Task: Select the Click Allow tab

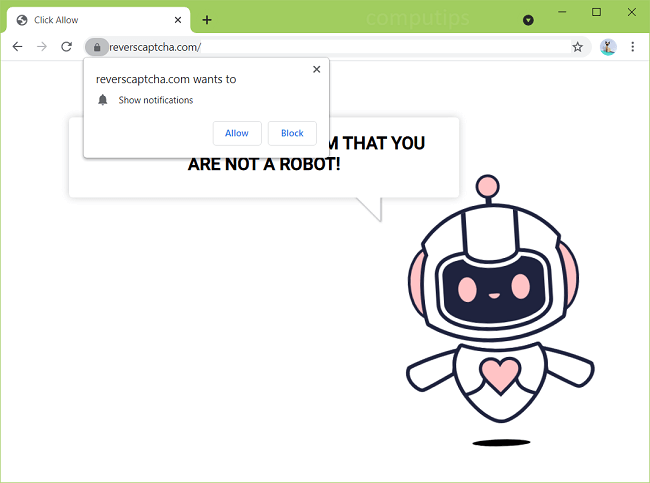Action: (x=90, y=20)
